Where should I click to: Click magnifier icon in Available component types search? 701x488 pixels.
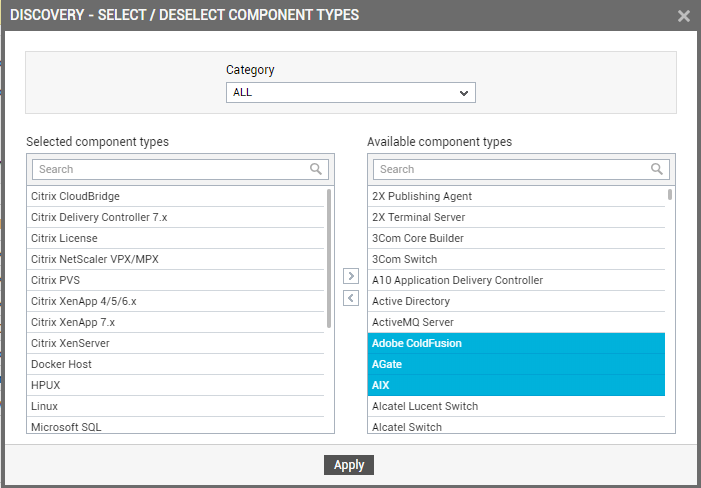pyautogui.click(x=657, y=169)
